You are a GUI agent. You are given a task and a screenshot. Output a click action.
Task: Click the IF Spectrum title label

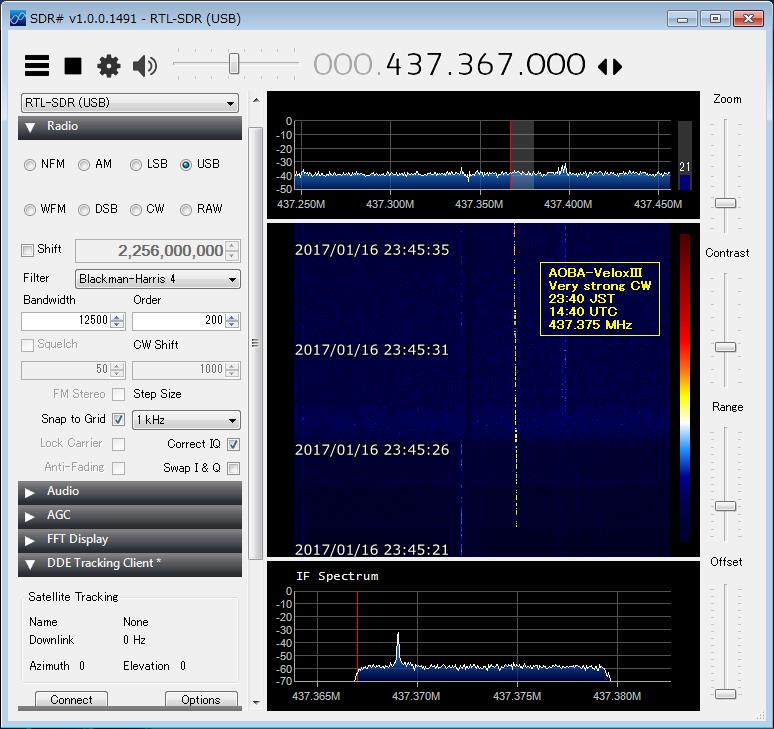click(x=337, y=576)
